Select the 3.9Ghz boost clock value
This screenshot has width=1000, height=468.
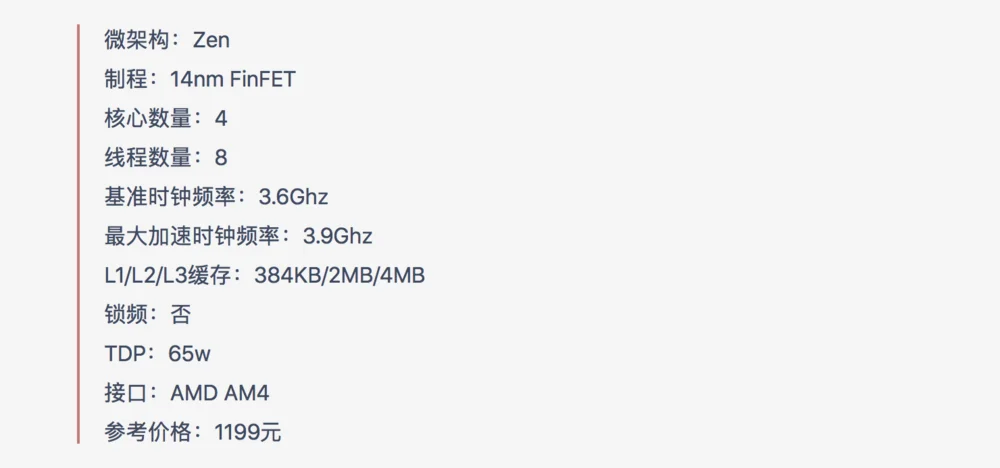(337, 237)
